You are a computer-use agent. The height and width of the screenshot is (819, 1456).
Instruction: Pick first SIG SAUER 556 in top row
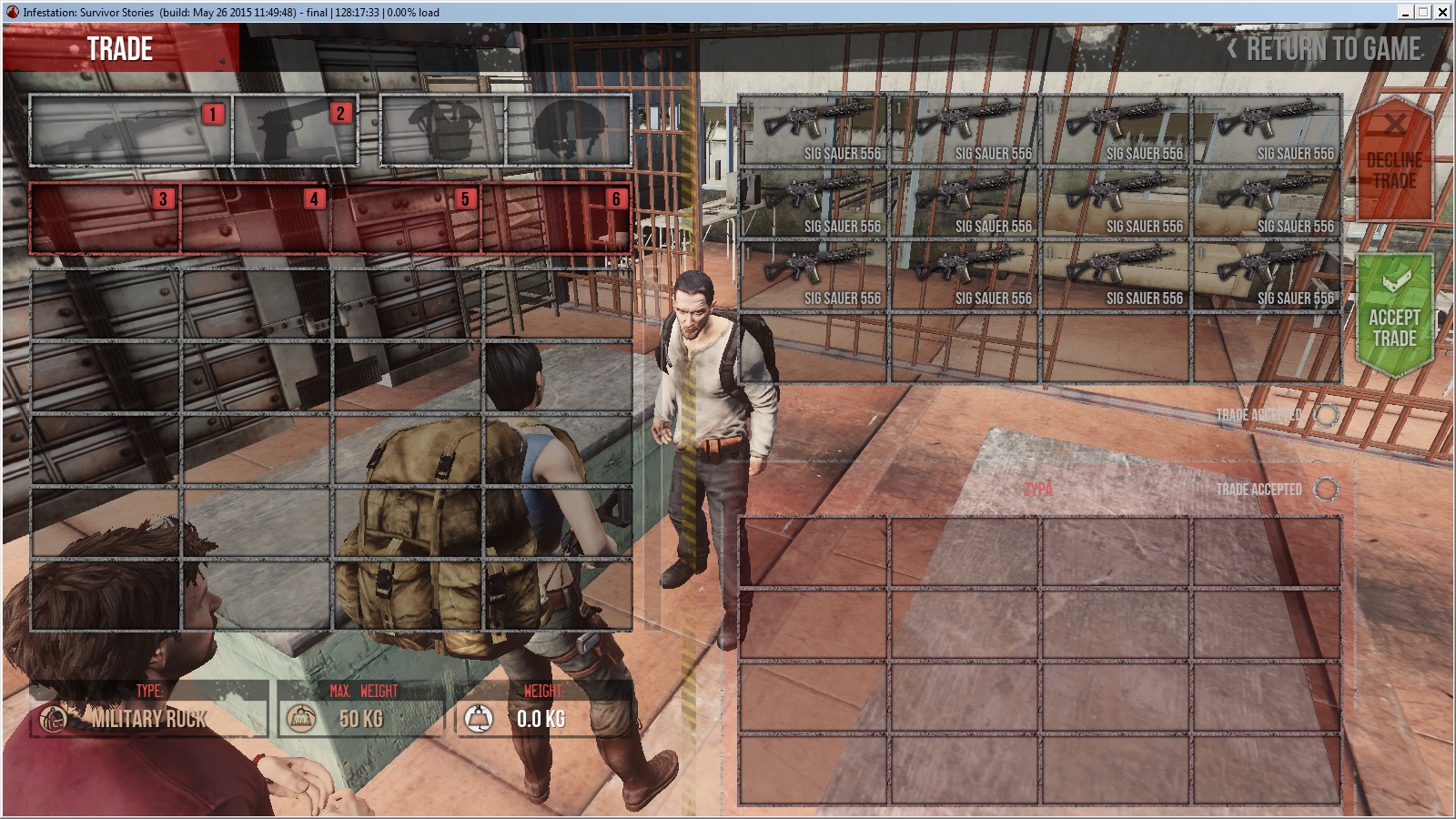point(814,130)
